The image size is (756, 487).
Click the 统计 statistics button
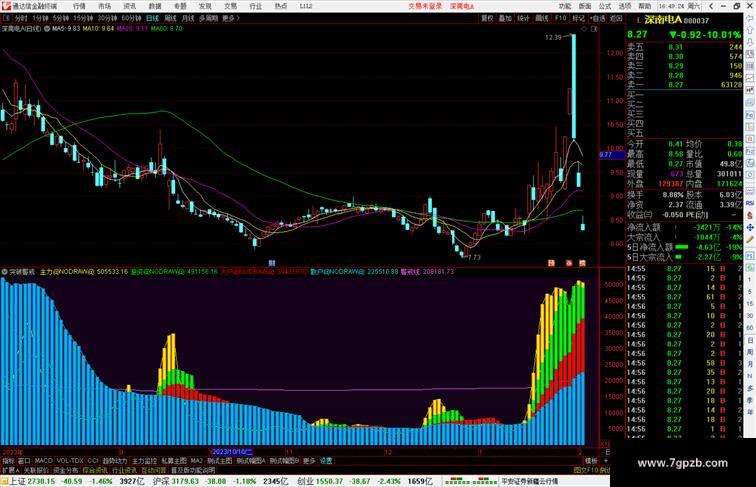[523, 18]
